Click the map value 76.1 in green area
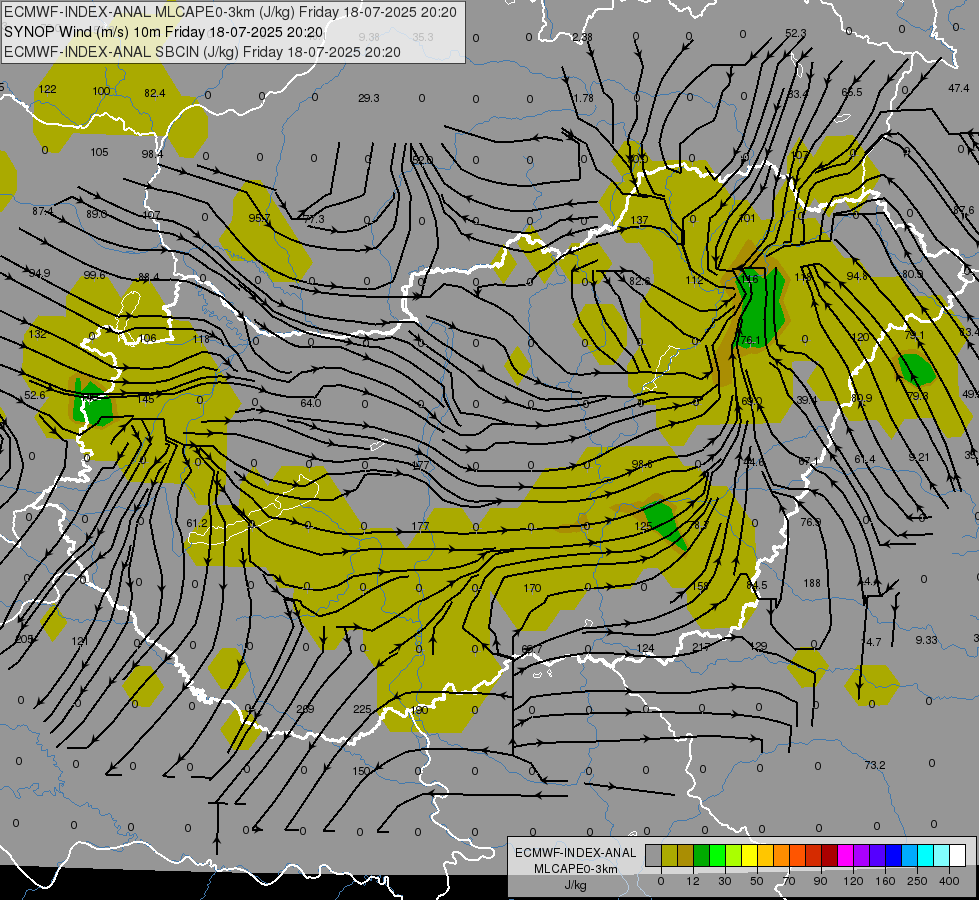Screen dimensions: 979x900 pos(749,340)
